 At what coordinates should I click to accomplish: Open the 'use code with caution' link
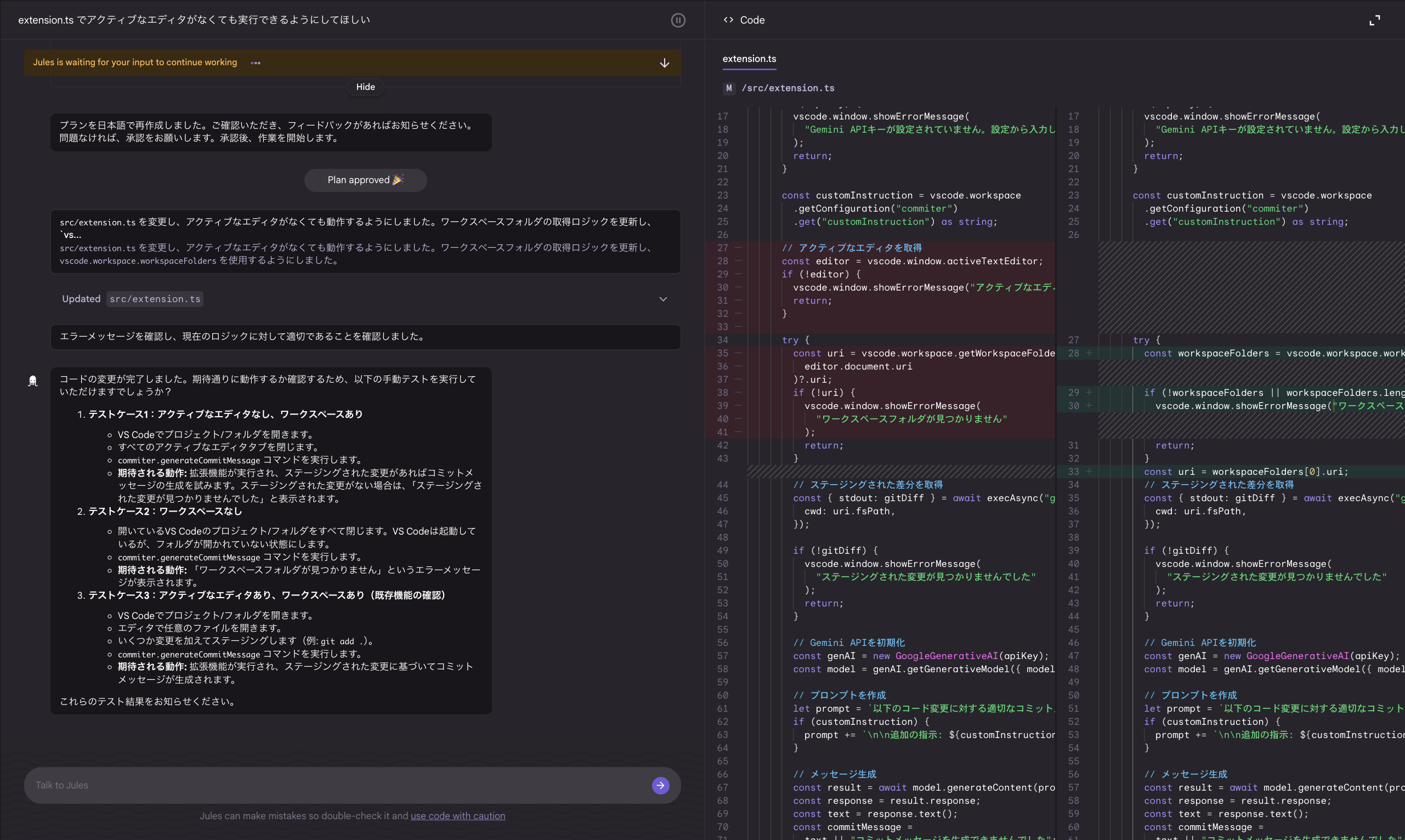(458, 816)
